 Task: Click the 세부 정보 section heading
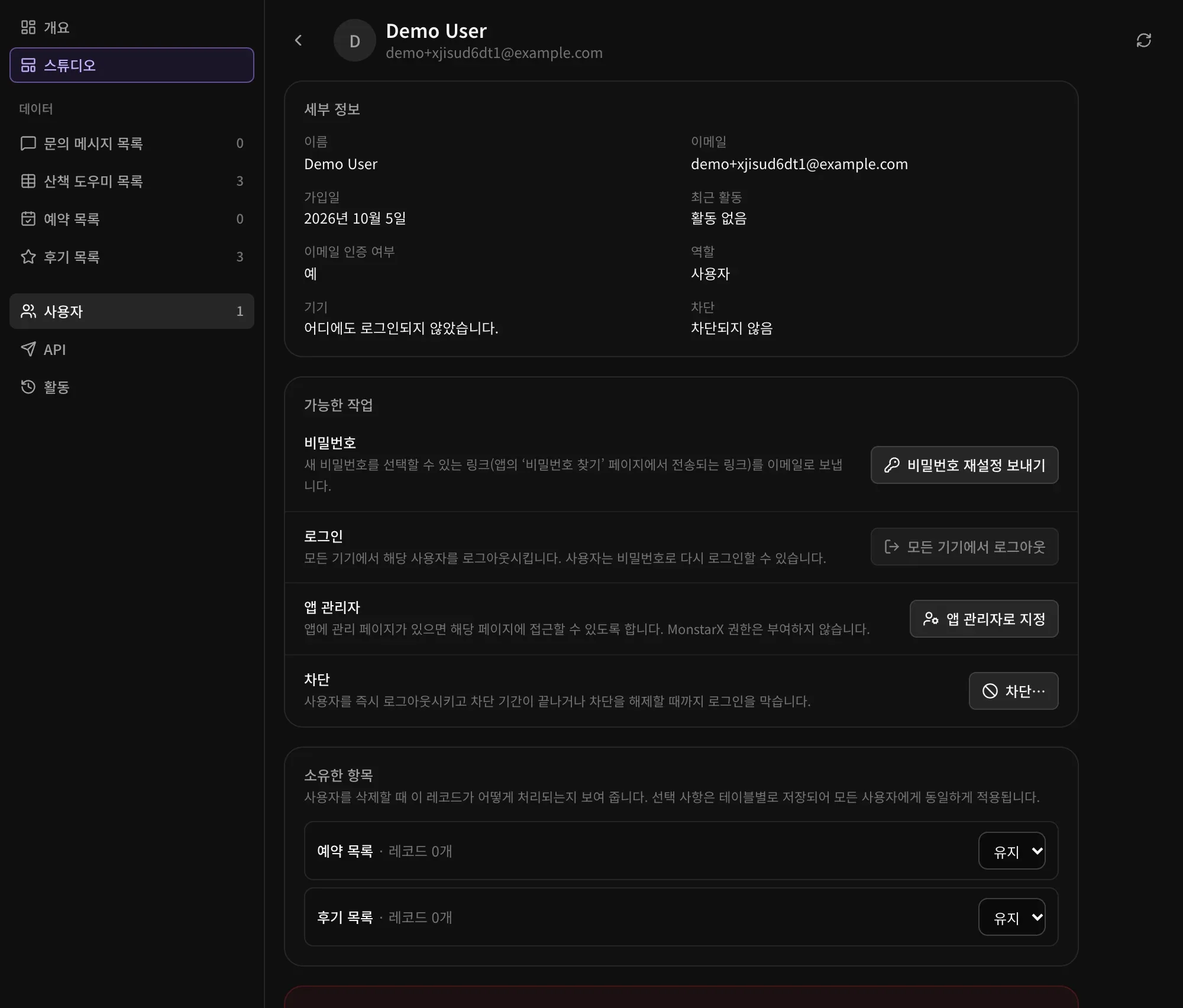332,109
